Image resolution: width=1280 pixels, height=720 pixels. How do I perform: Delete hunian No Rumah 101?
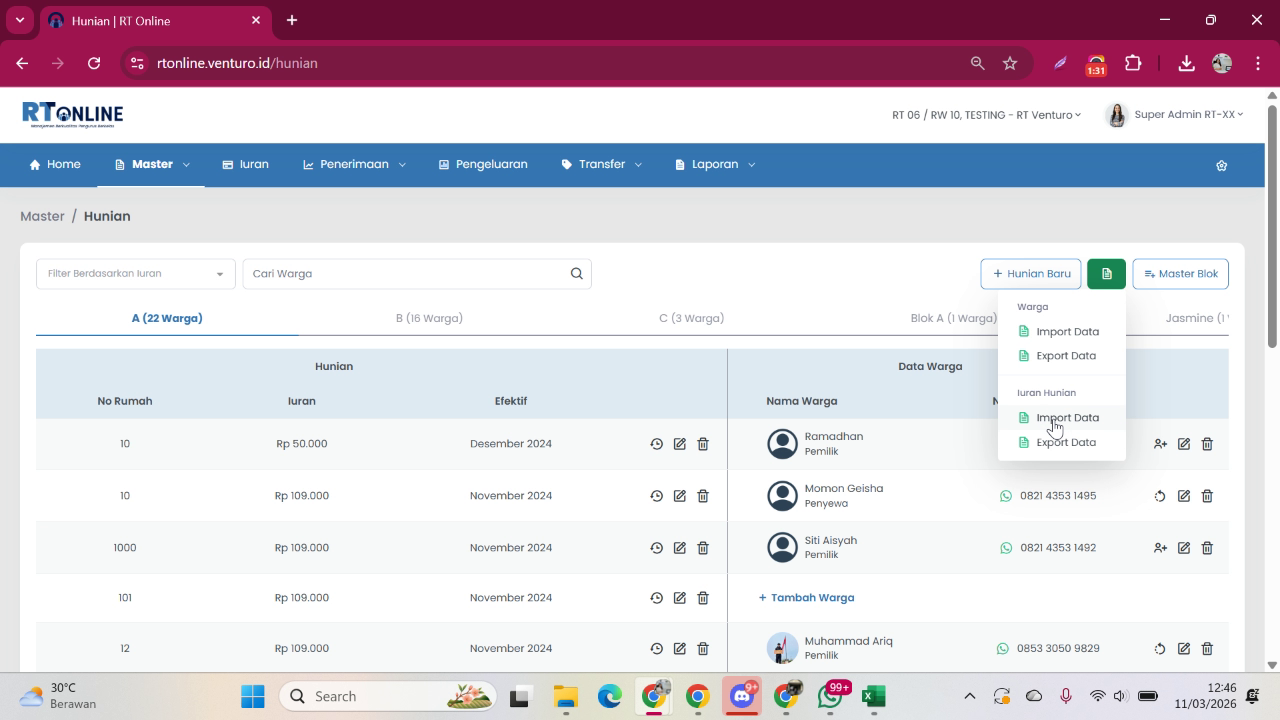tap(703, 598)
